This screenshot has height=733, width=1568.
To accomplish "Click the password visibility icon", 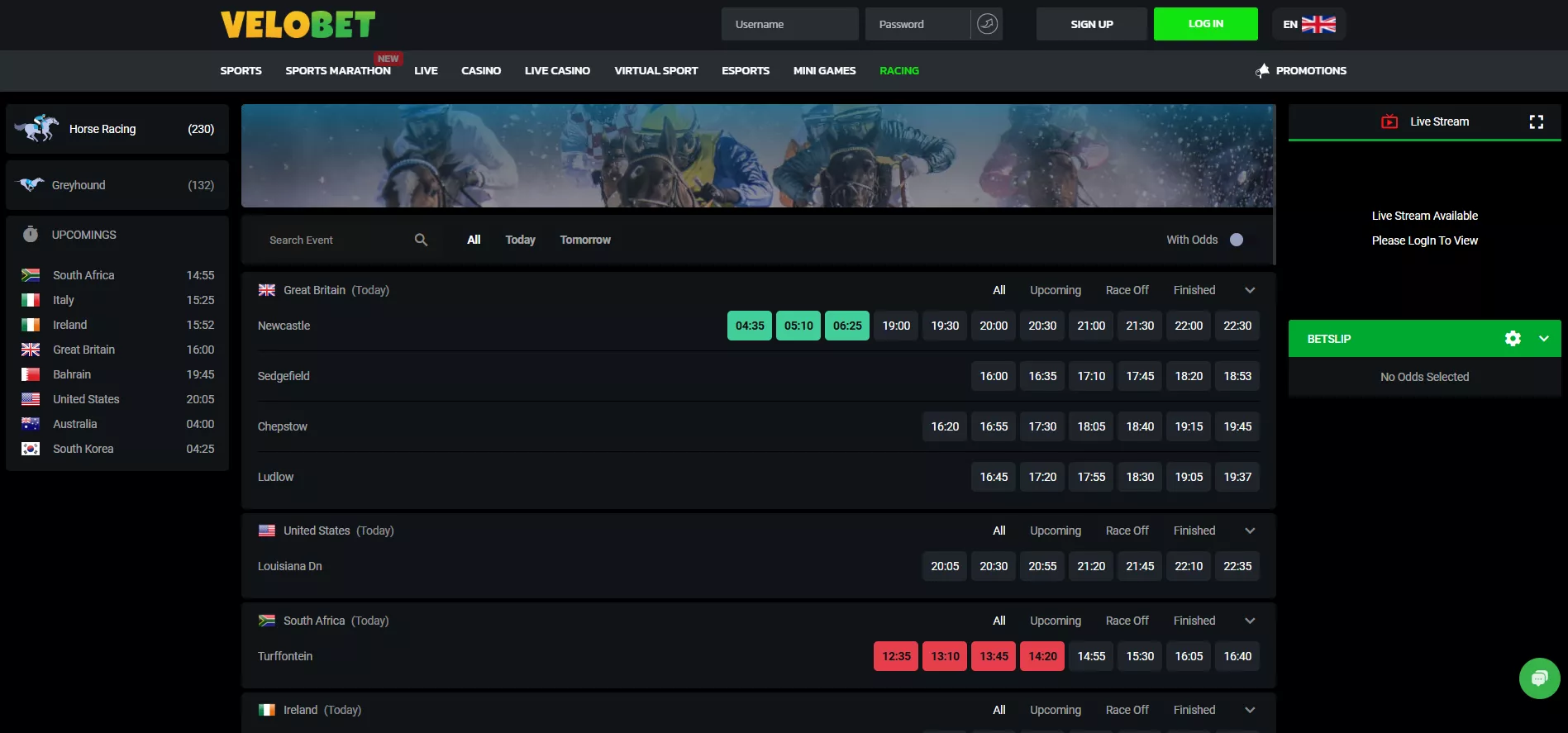I will point(987,24).
